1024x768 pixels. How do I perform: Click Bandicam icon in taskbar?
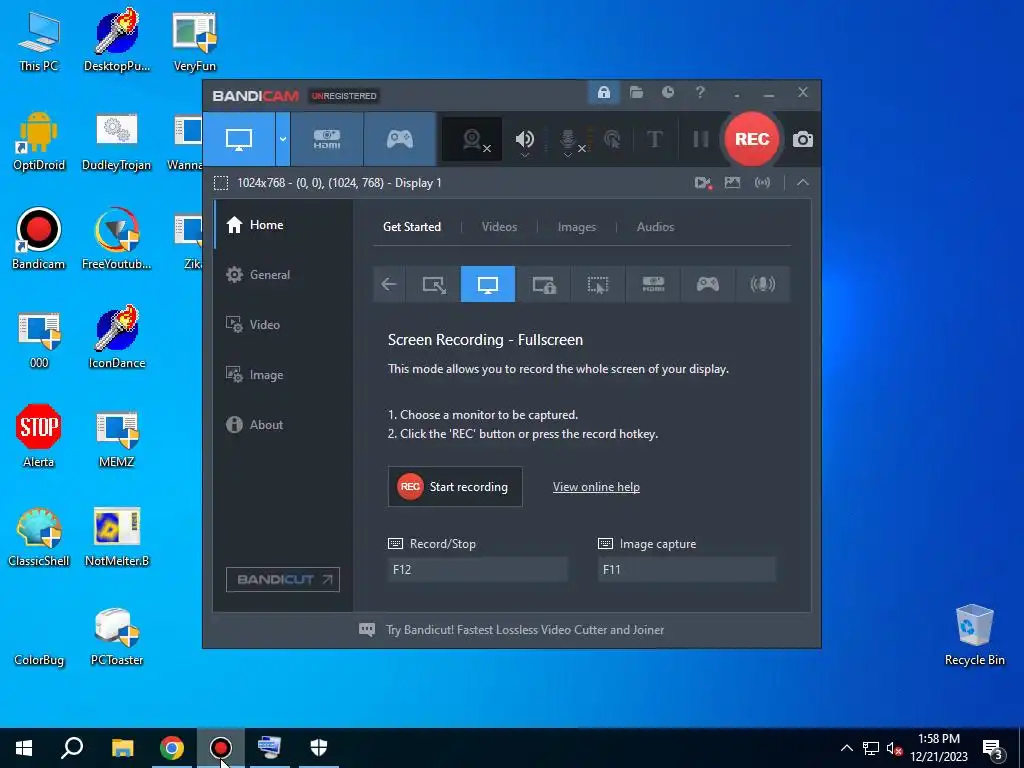(x=221, y=748)
